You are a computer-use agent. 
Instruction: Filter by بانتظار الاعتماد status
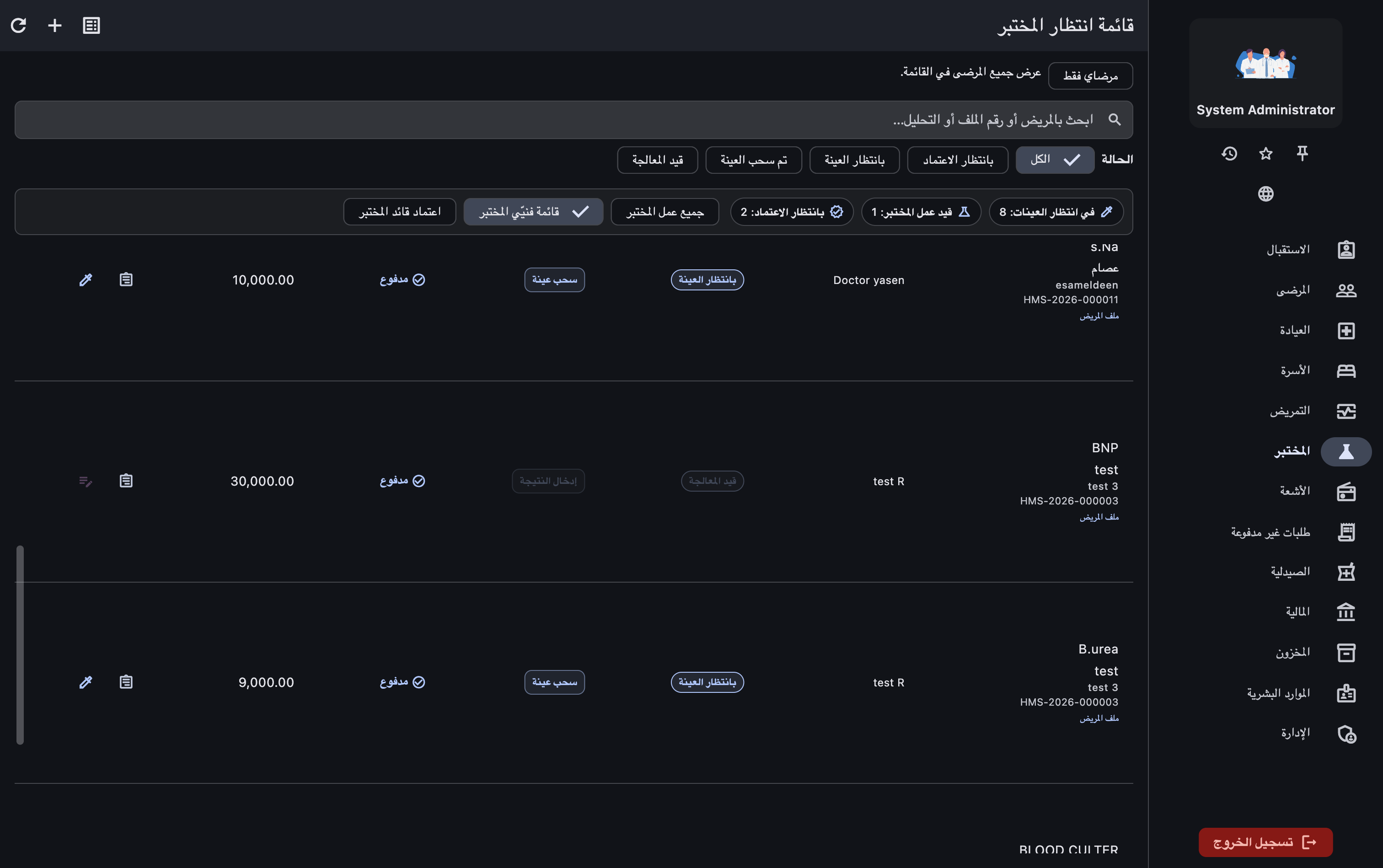(x=958, y=160)
